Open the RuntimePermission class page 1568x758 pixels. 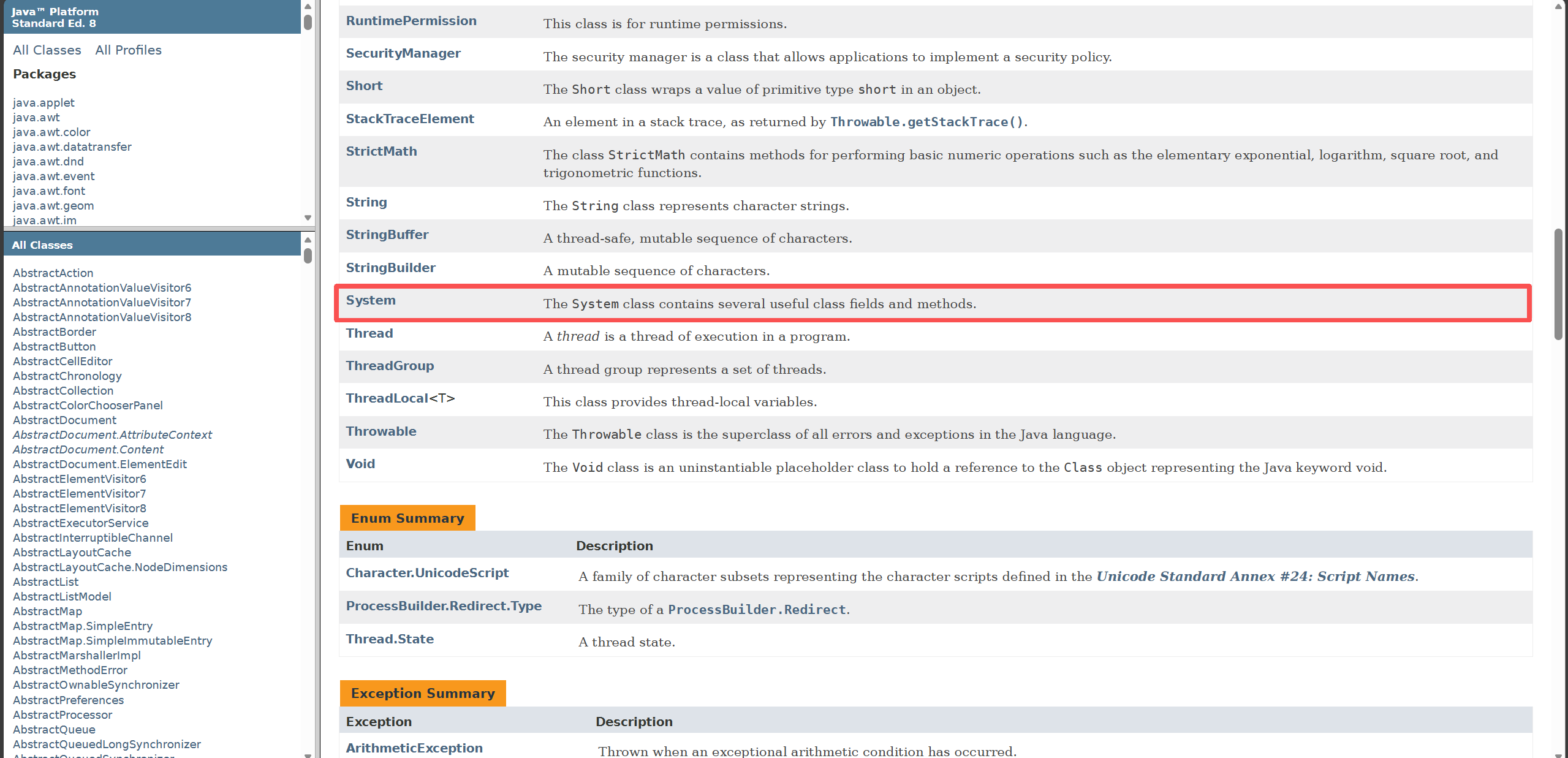click(x=411, y=21)
